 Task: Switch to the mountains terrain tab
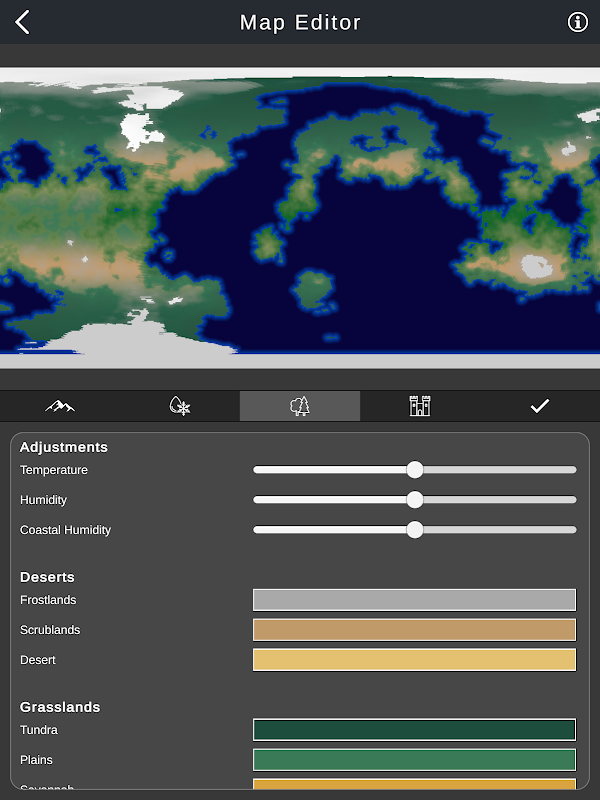(x=60, y=406)
